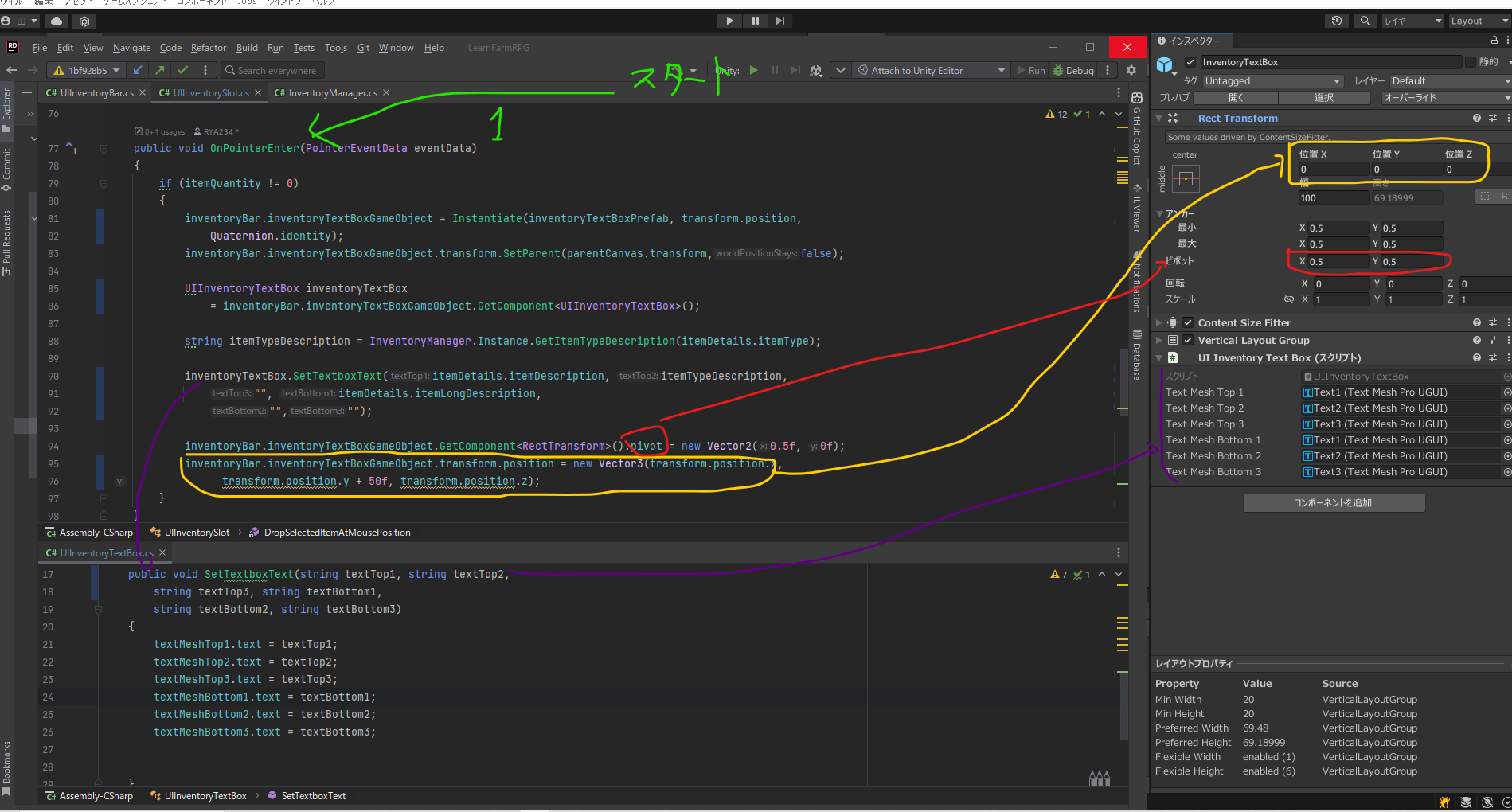Close the UIInventoryTextBox.cs tab
The image size is (1512, 812).
(162, 552)
